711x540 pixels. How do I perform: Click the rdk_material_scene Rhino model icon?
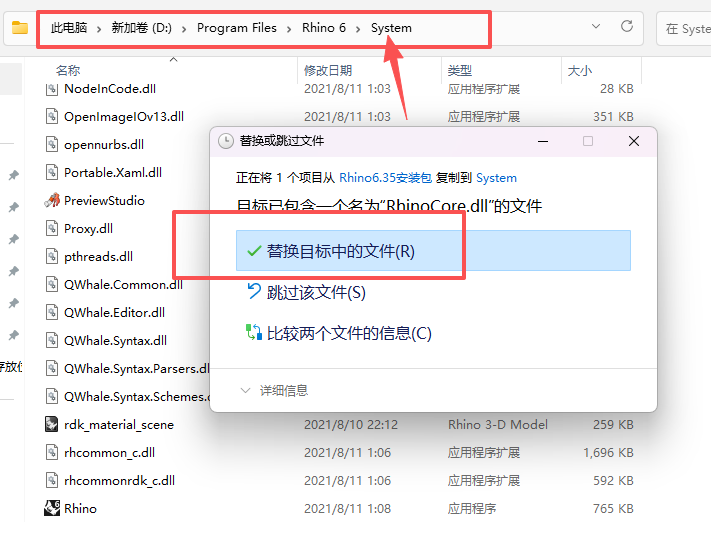(52, 424)
